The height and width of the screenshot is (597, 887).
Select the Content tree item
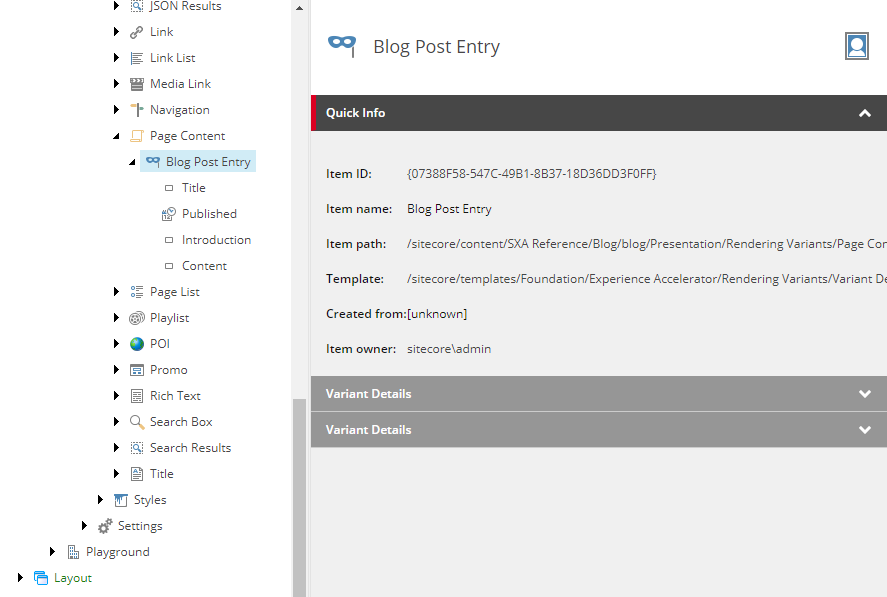click(204, 266)
